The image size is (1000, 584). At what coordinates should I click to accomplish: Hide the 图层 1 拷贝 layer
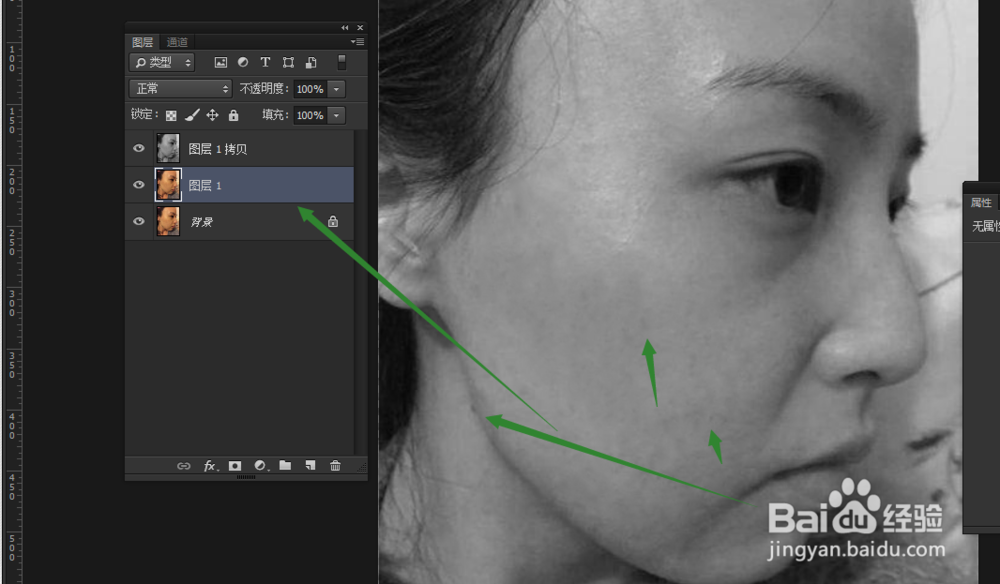[x=138, y=148]
